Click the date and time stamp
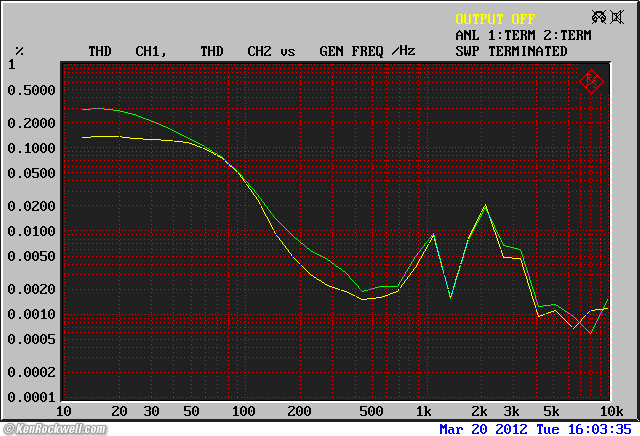The width and height of the screenshot is (640, 436). (x=535, y=429)
